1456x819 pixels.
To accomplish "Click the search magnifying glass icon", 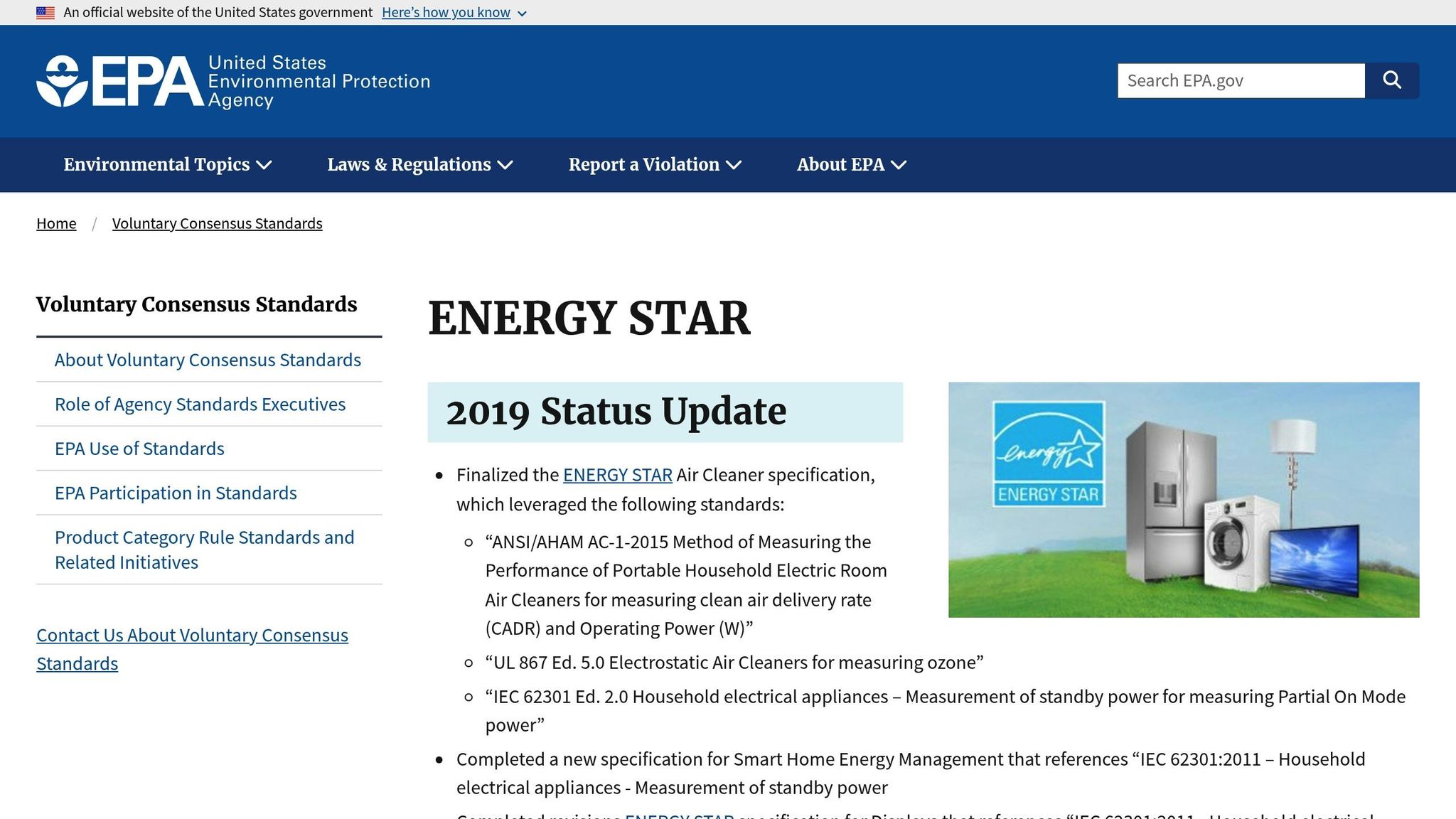I will click(x=1393, y=80).
